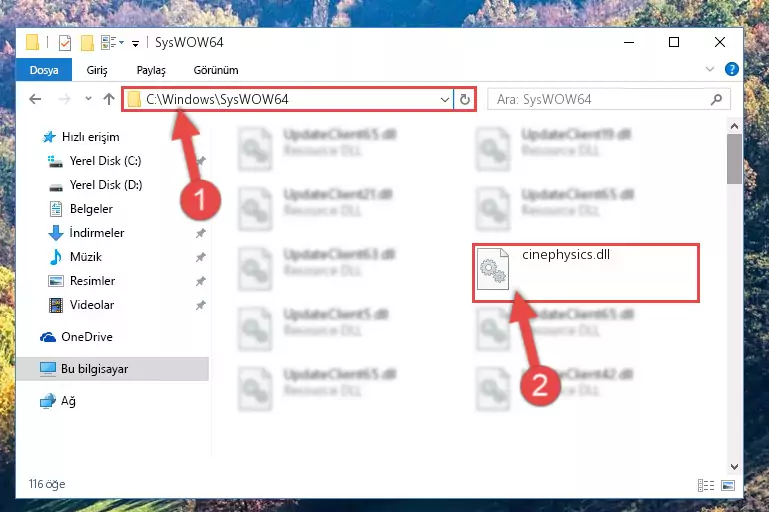Switch to details view in status bar
Image resolution: width=769 pixels, height=512 pixels.
(706, 486)
